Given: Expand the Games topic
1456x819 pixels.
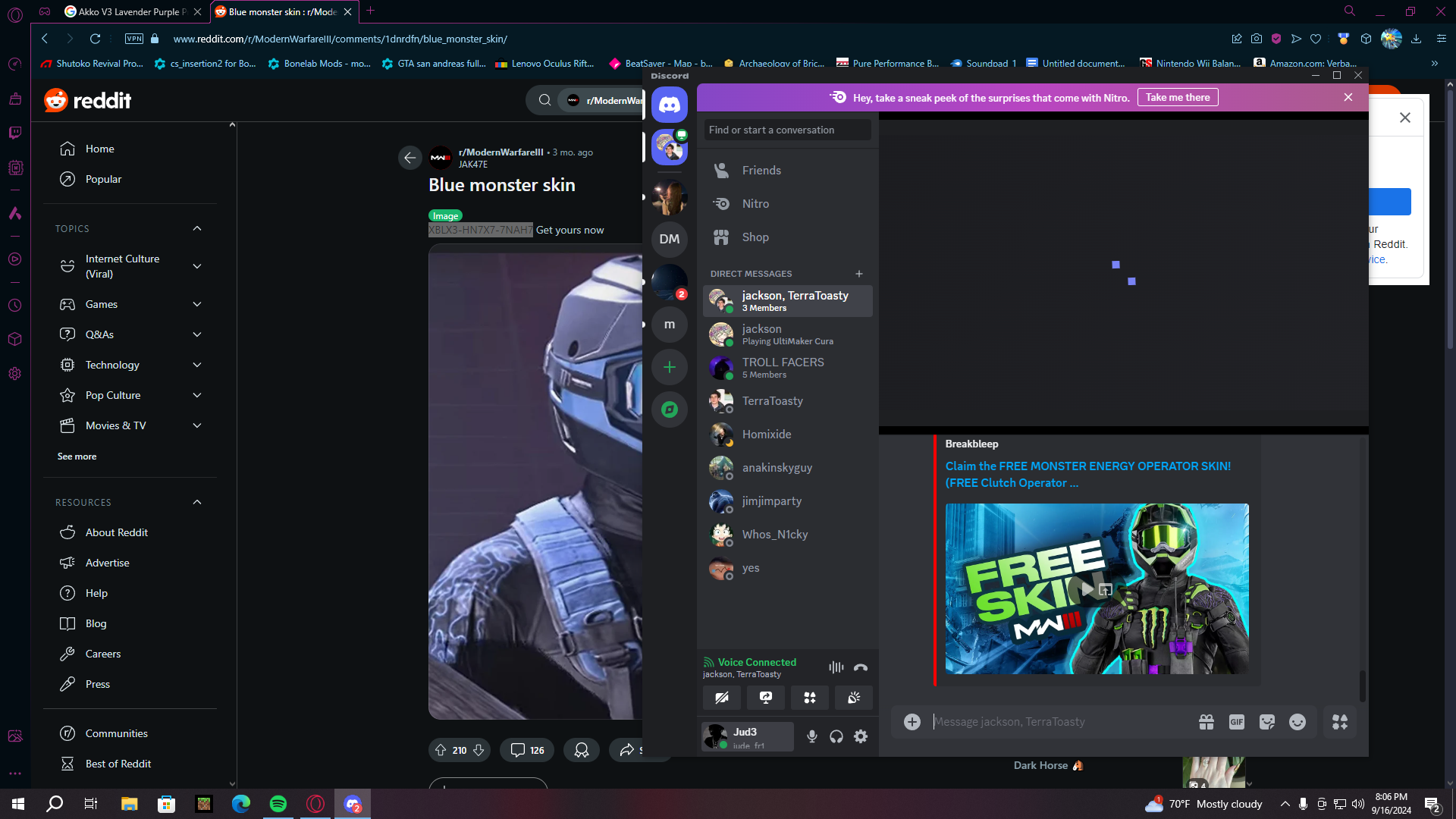Looking at the screenshot, I should click(x=197, y=304).
